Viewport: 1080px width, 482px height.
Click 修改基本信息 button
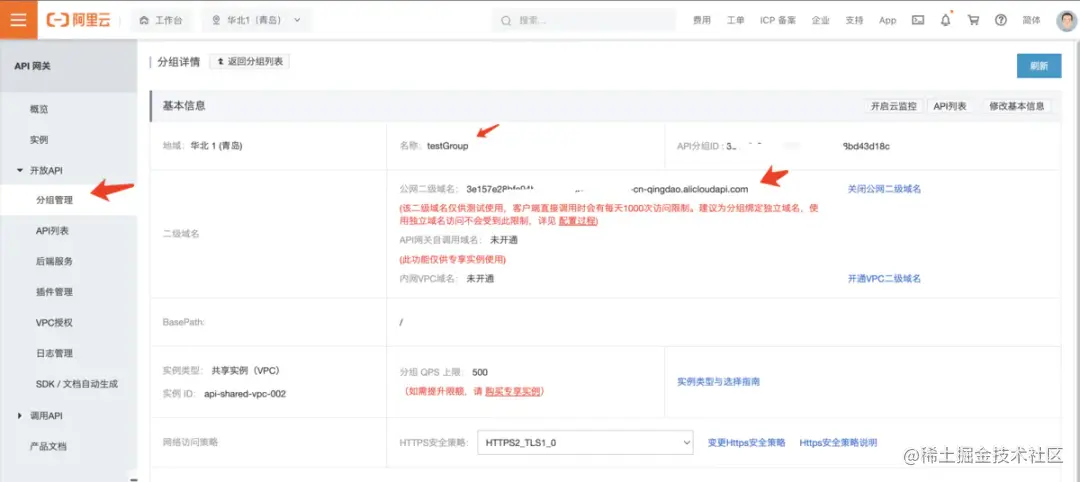pos(1017,106)
